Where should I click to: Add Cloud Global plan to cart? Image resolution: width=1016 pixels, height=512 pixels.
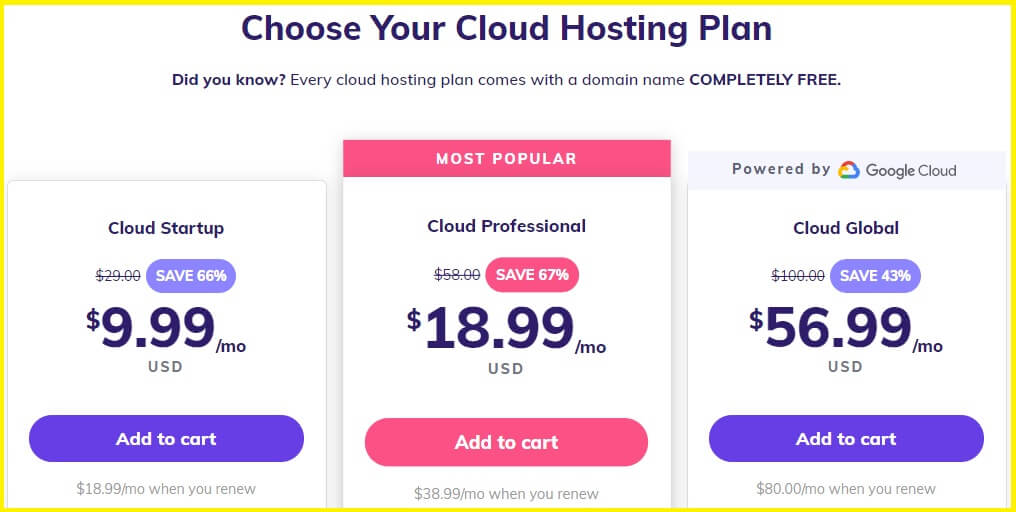coord(846,439)
